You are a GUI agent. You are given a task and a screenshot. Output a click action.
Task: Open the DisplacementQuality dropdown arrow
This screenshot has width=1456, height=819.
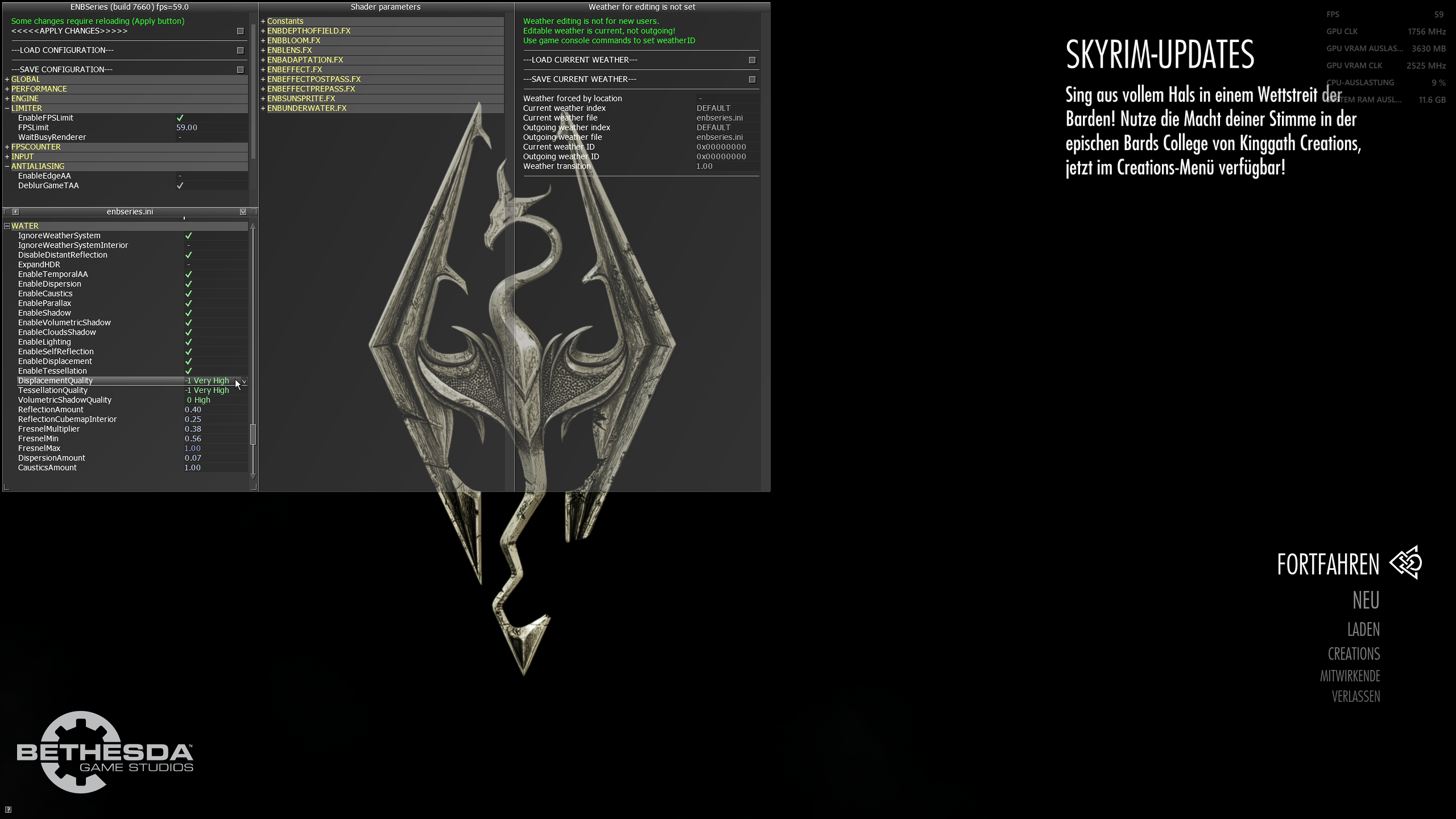click(x=244, y=381)
